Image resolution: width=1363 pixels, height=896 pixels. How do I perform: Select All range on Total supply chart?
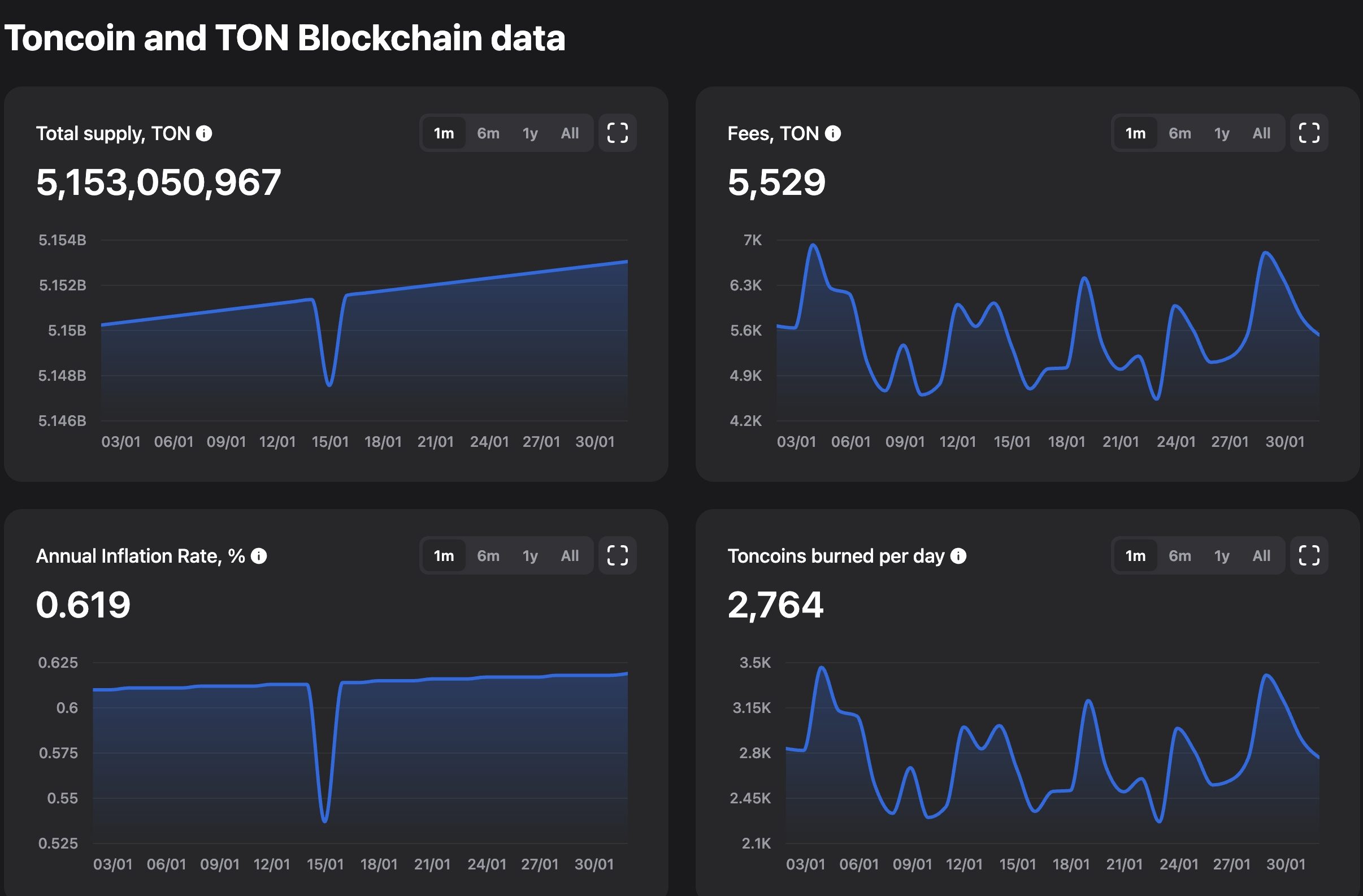click(570, 133)
